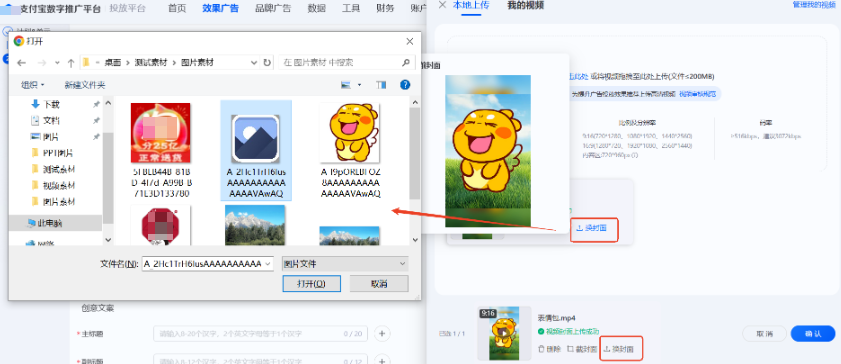The image size is (841, 364).
Task: Click the plus button beside 主标题
Action: tap(382, 334)
